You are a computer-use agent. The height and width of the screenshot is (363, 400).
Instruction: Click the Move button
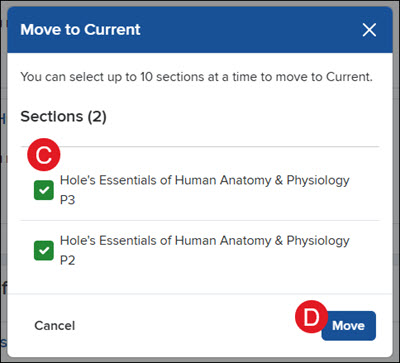click(x=349, y=326)
